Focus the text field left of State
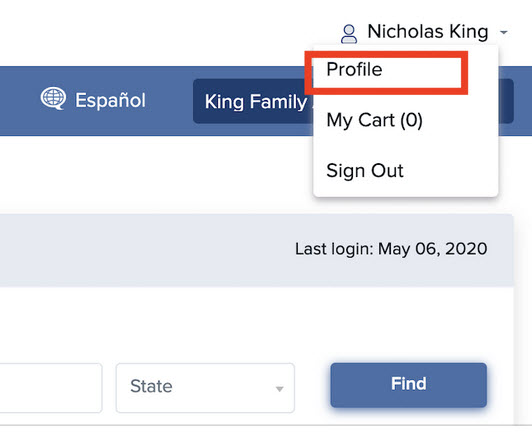Image resolution: width=532 pixels, height=435 pixels. tap(51, 388)
